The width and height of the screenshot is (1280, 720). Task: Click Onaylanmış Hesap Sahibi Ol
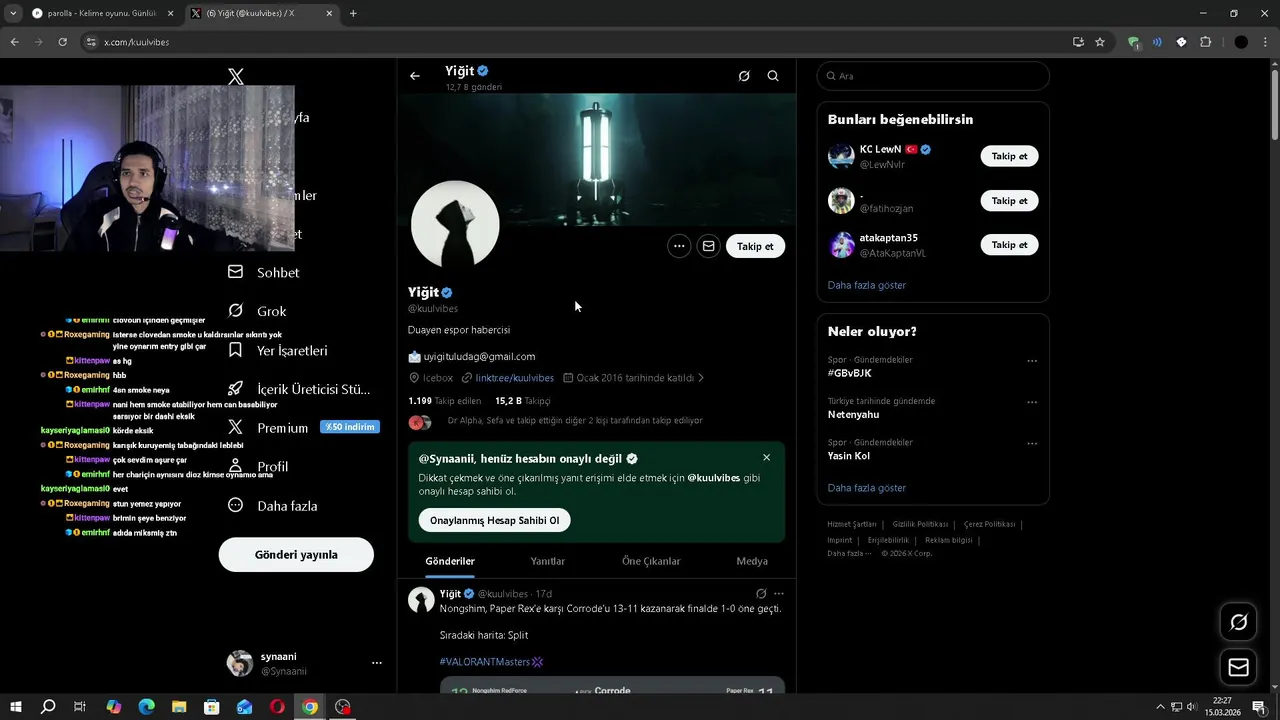tap(494, 520)
